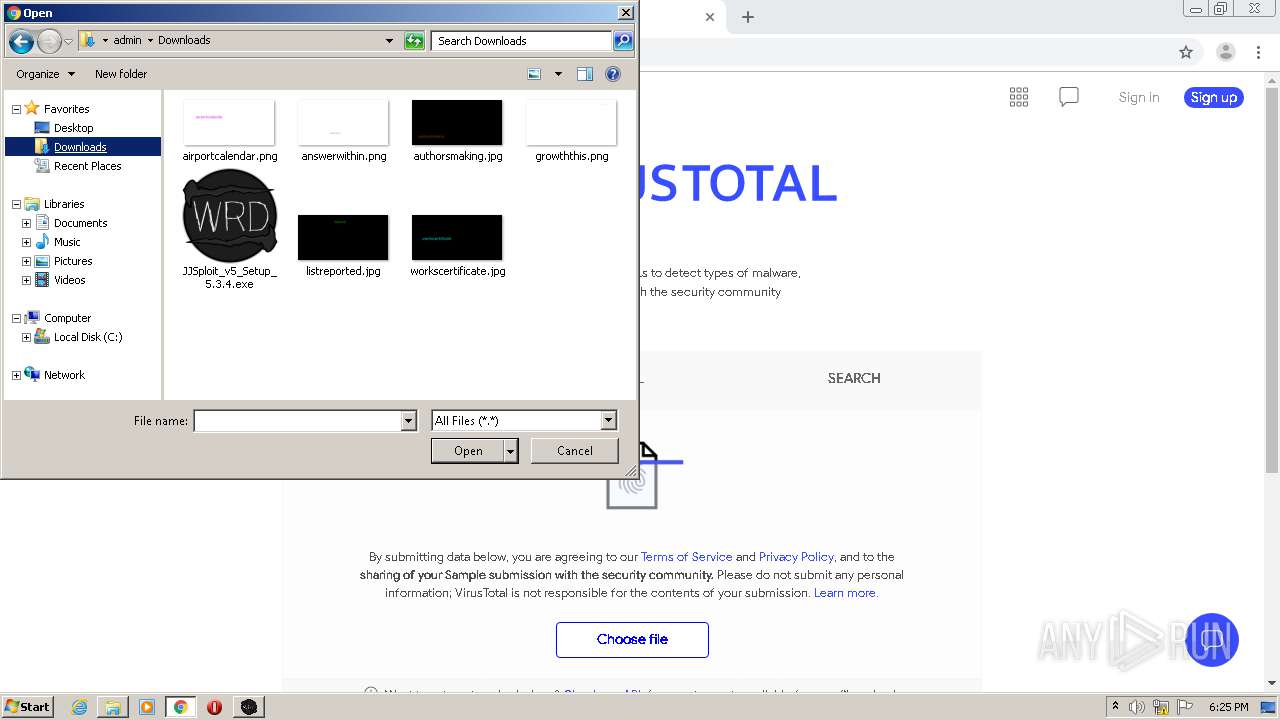Select authorsmaking.jpg file

[457, 131]
